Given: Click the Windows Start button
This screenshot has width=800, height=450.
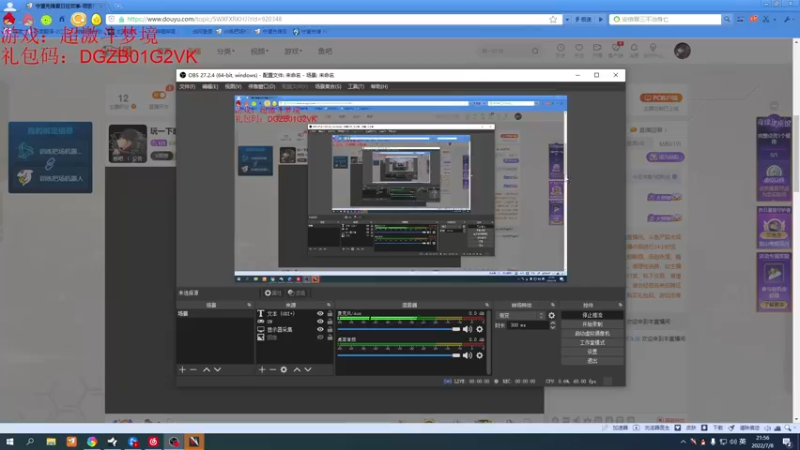Looking at the screenshot, I should (x=10, y=441).
